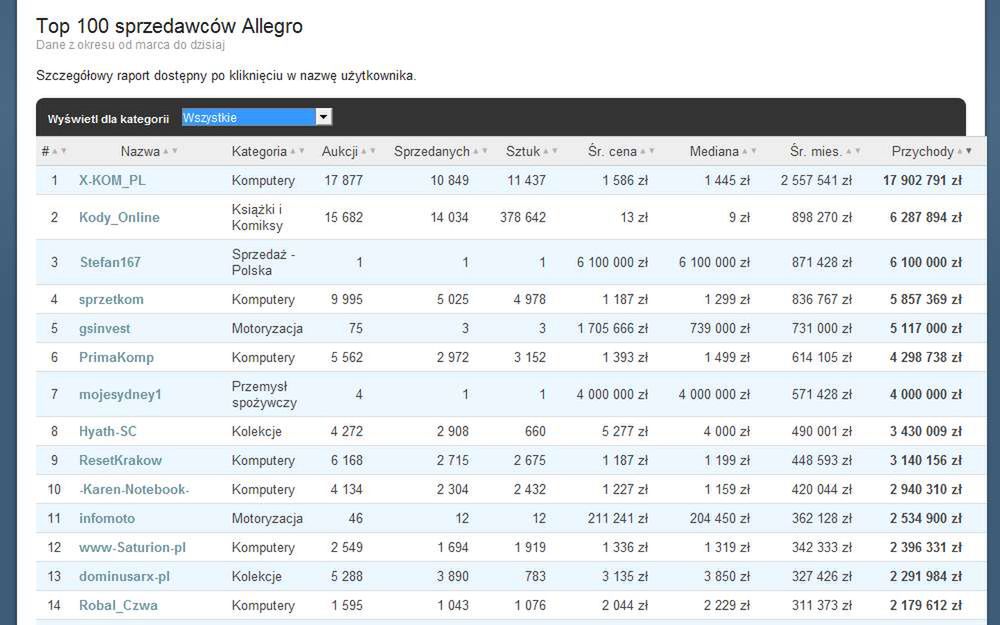Click the descending sort arrow beside Śr. mies.
1000x625 pixels.
pyautogui.click(x=858, y=152)
